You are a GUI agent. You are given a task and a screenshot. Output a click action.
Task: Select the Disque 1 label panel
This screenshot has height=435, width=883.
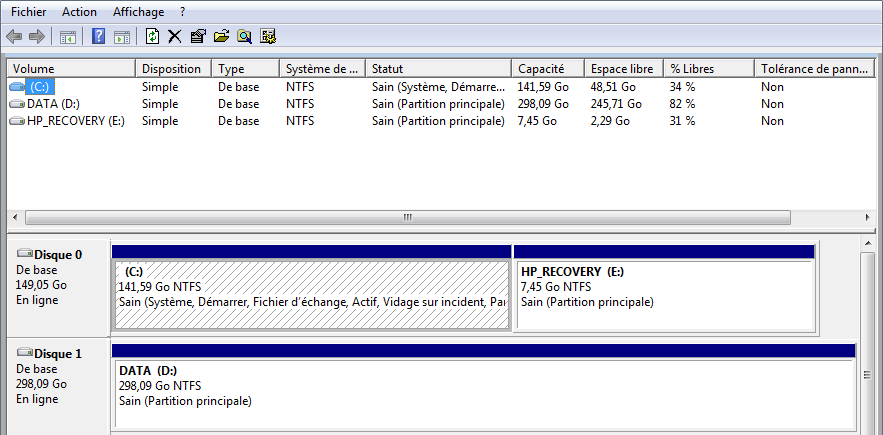pyautogui.click(x=57, y=387)
